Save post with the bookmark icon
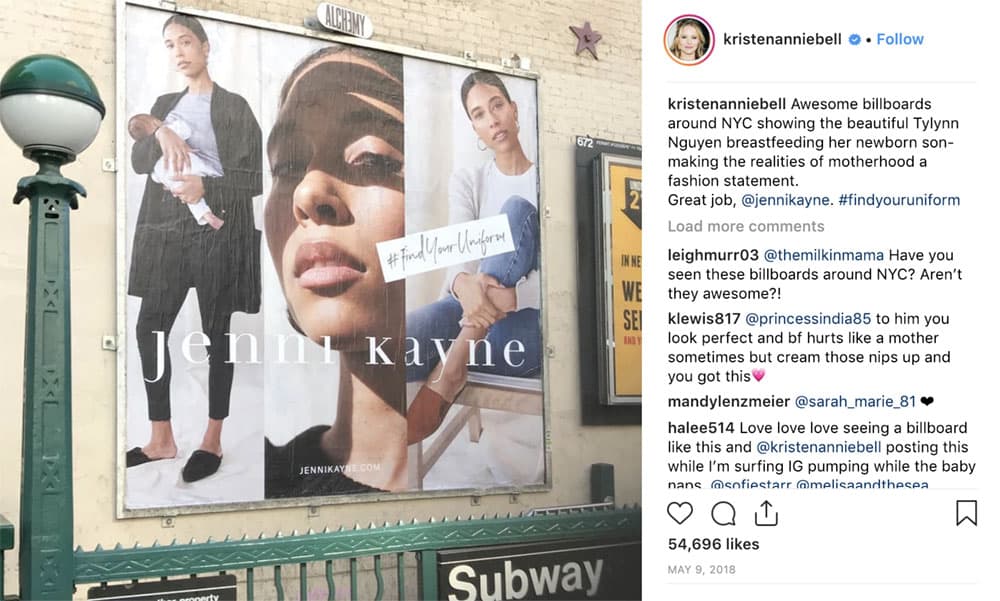This screenshot has width=1000, height=601. tap(966, 513)
